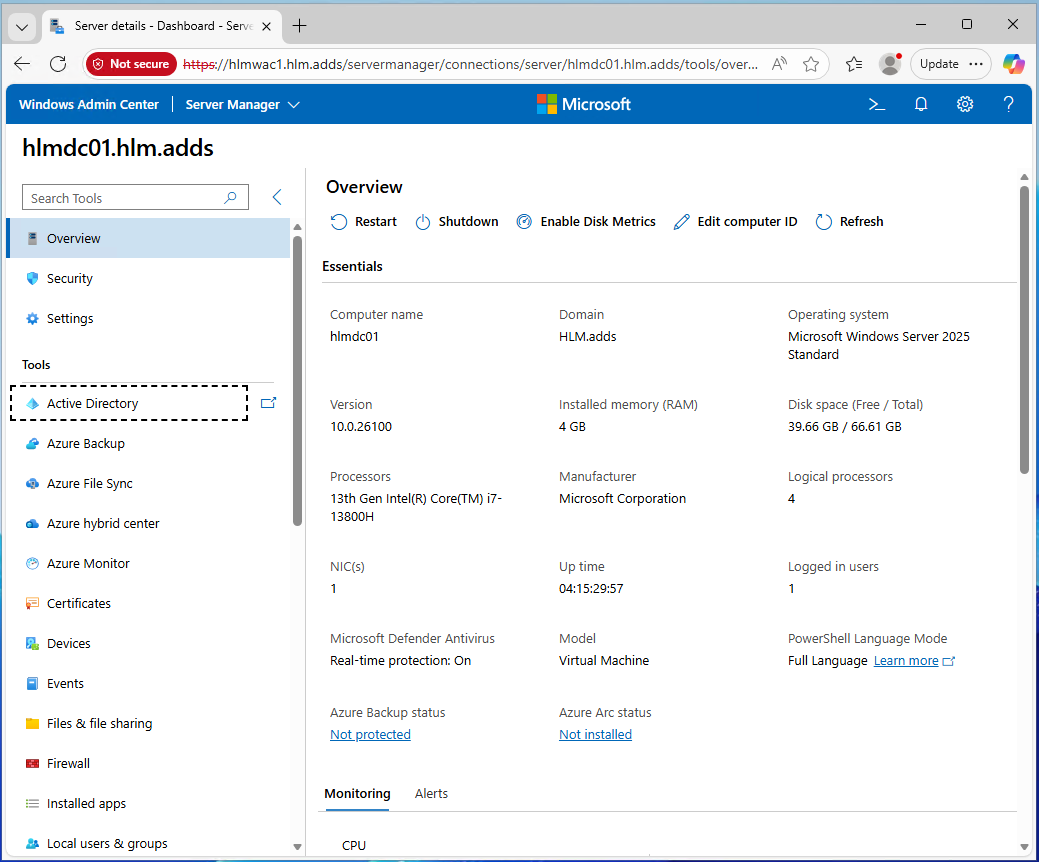The image size is (1039, 862).
Task: Open the PowerShell console icon in header
Action: [x=876, y=104]
